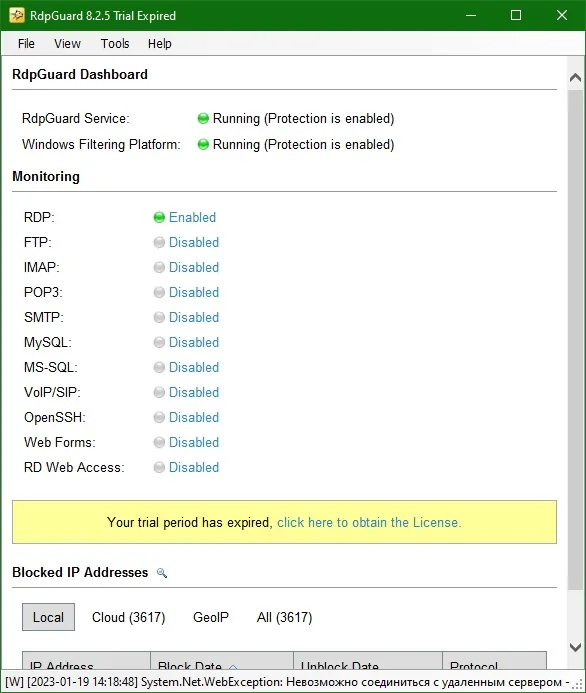Click the RdpGuard Service green status icon

click(203, 118)
